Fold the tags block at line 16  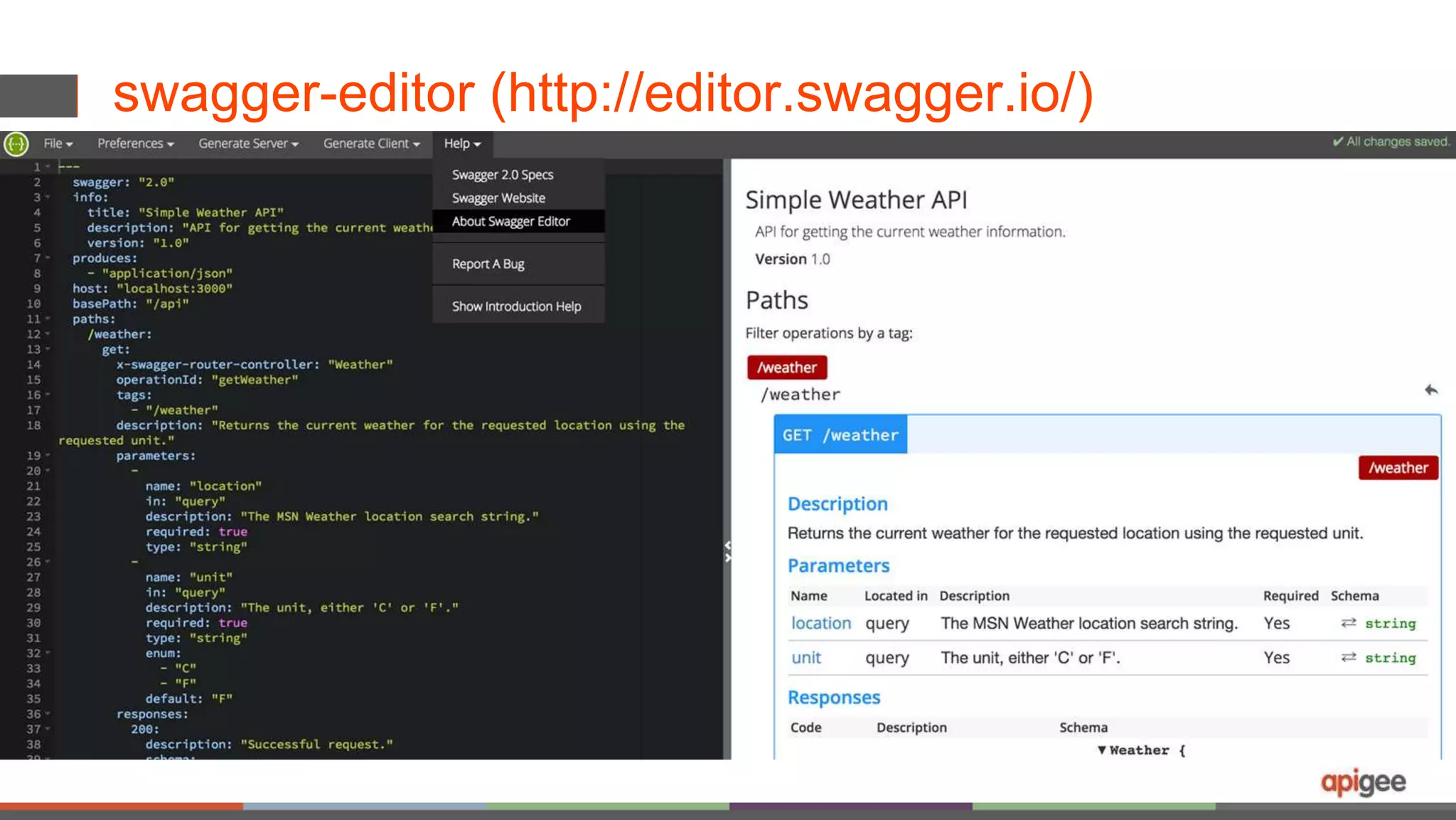(x=48, y=395)
